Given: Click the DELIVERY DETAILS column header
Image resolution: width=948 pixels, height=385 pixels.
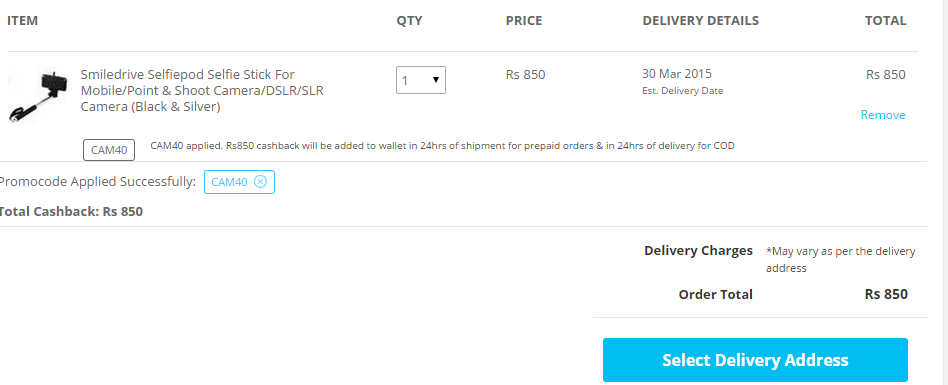Looking at the screenshot, I should (x=701, y=21).
